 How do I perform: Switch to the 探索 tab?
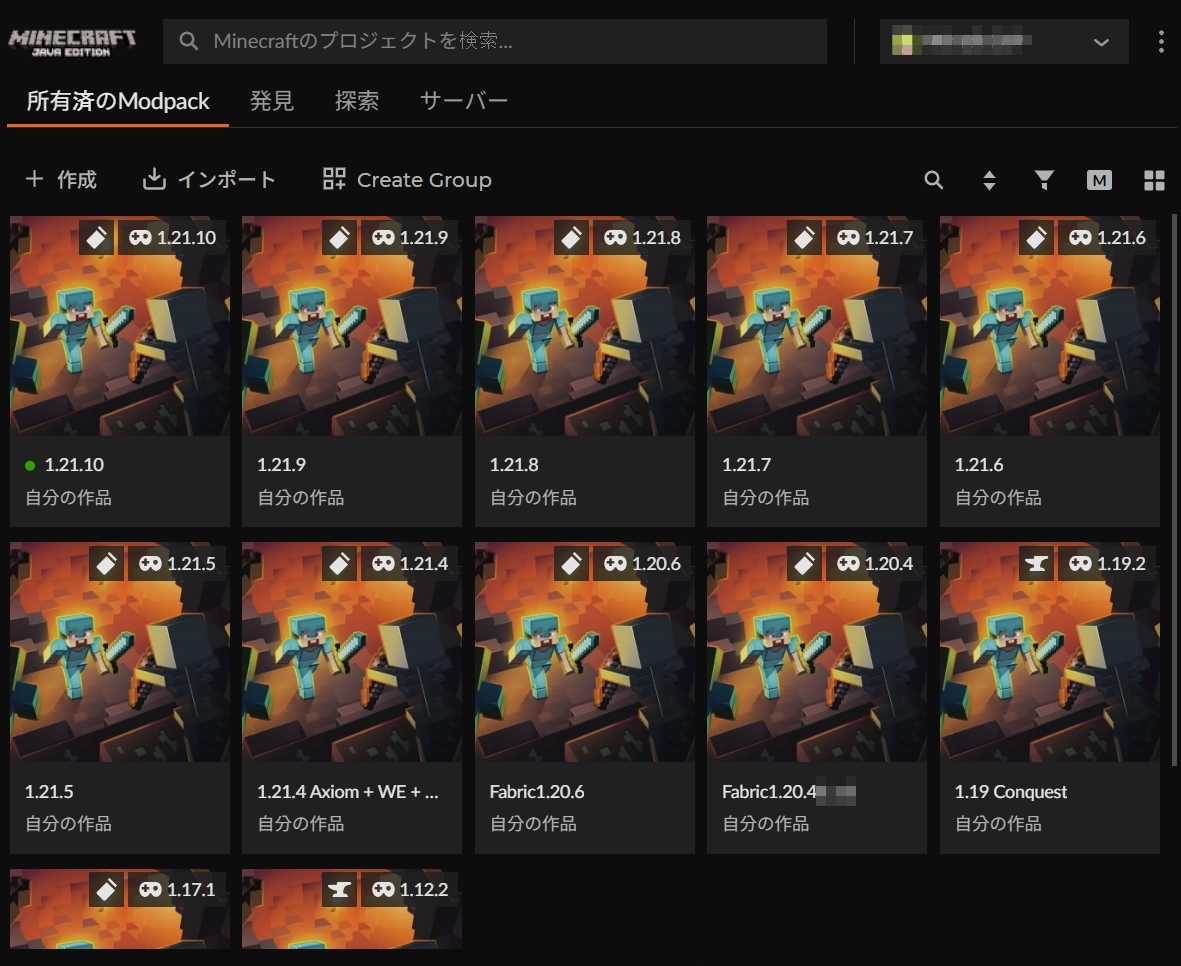pyautogui.click(x=357, y=101)
